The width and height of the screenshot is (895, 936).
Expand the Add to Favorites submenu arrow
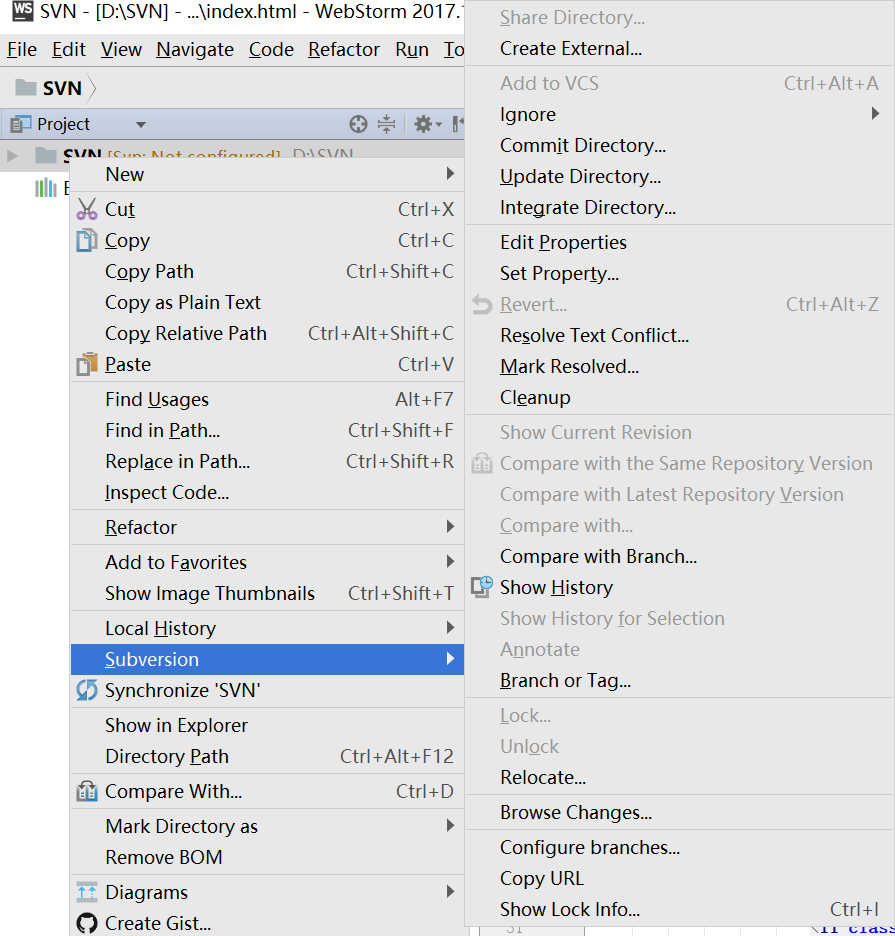[450, 562]
